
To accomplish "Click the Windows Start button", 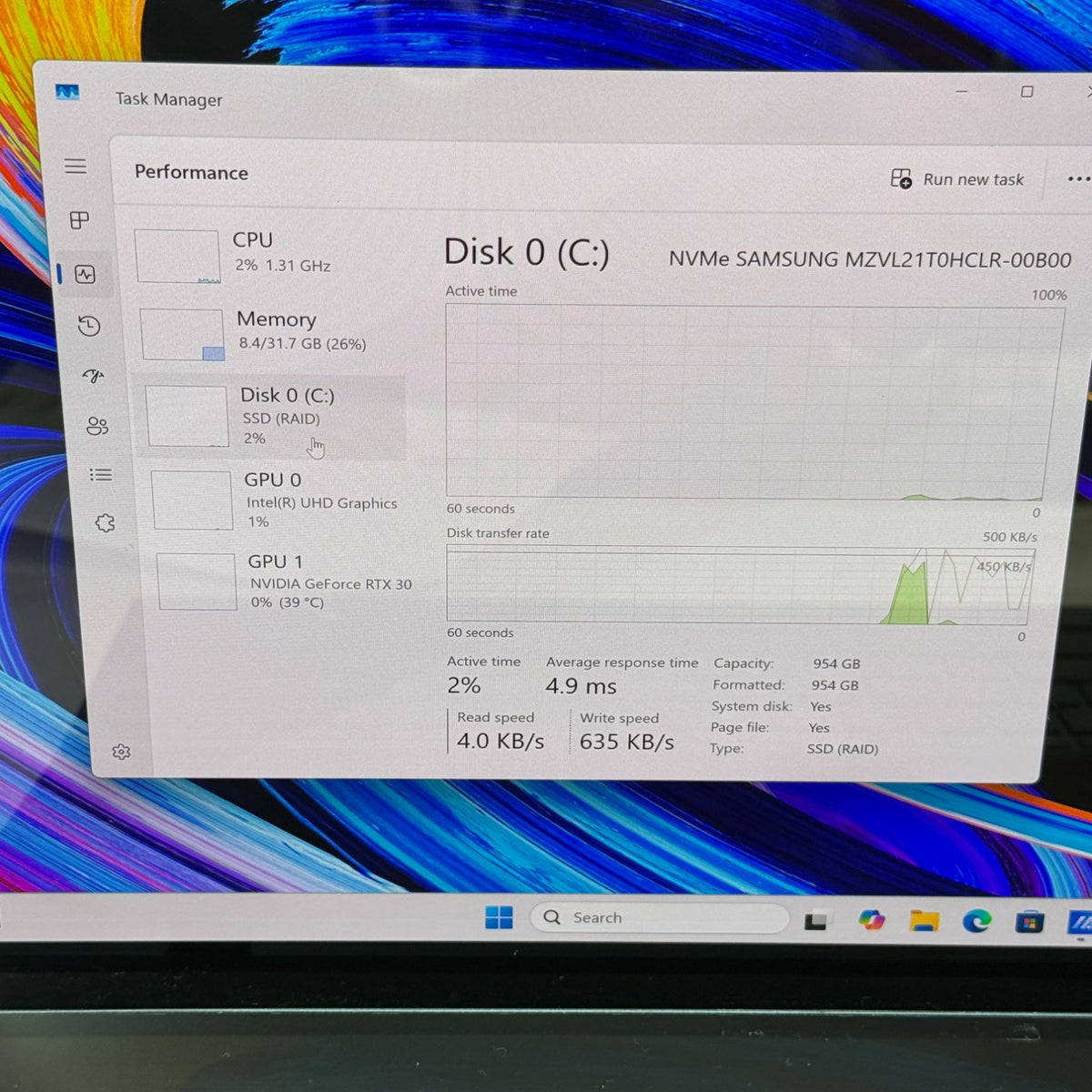I will click(x=499, y=917).
